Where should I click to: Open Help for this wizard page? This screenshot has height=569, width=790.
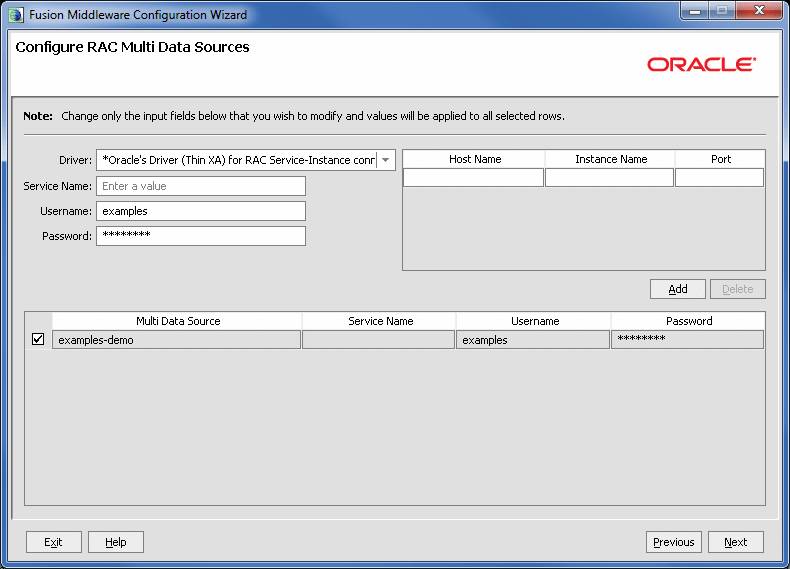tap(116, 542)
